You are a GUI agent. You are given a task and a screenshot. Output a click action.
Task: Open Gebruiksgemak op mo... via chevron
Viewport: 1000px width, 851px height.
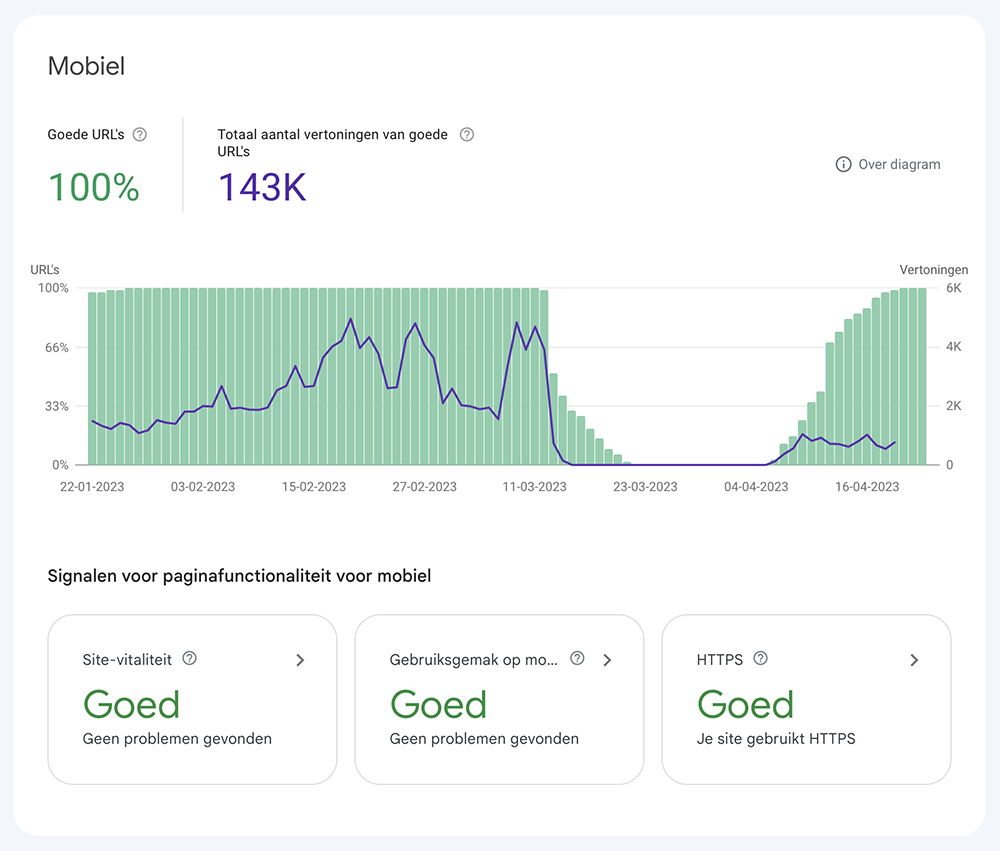point(608,660)
